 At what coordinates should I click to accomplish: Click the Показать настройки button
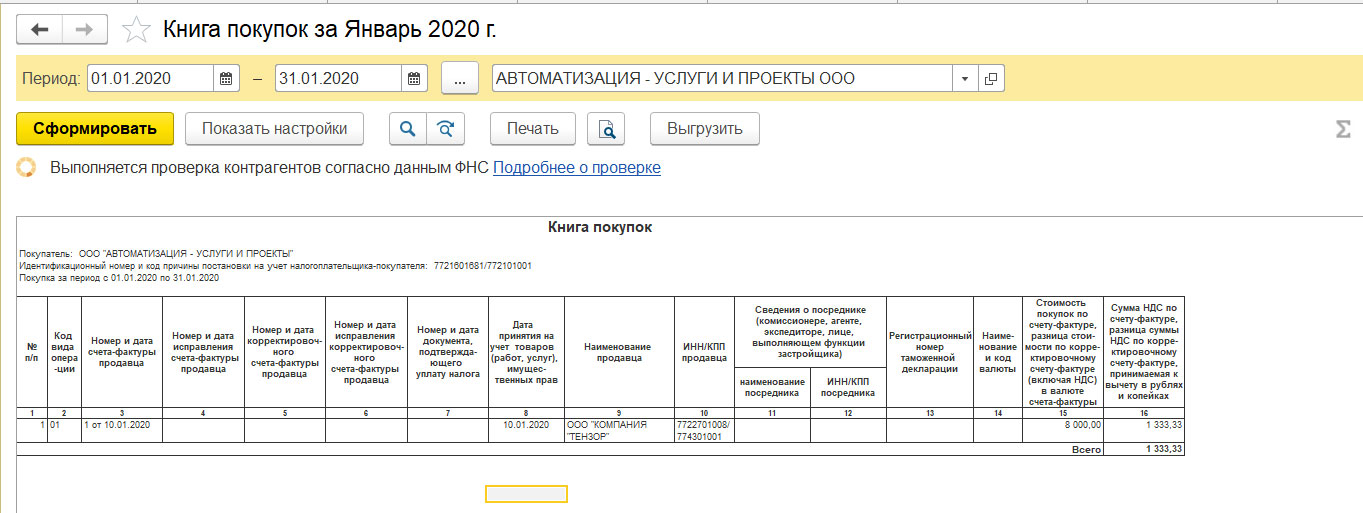274,129
